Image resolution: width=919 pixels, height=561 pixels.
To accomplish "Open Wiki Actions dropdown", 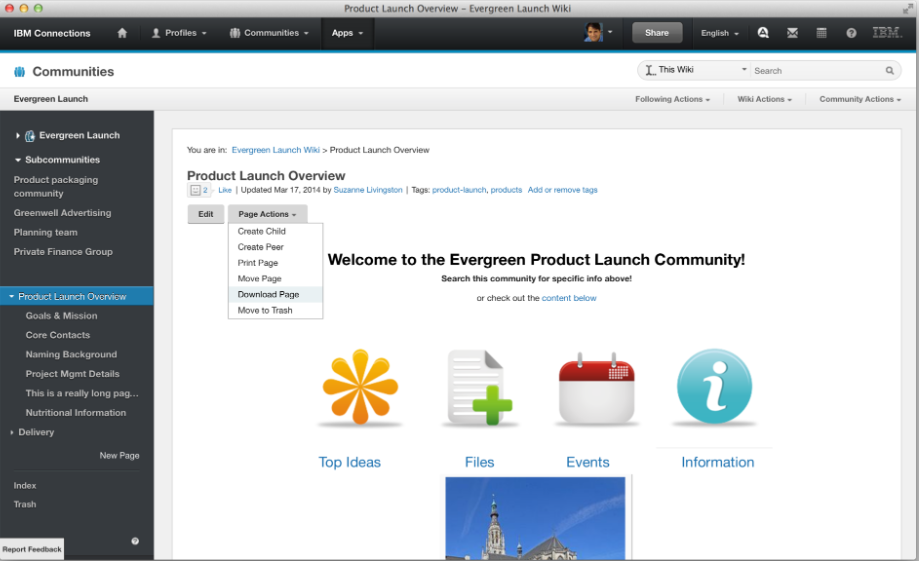I will (x=764, y=99).
